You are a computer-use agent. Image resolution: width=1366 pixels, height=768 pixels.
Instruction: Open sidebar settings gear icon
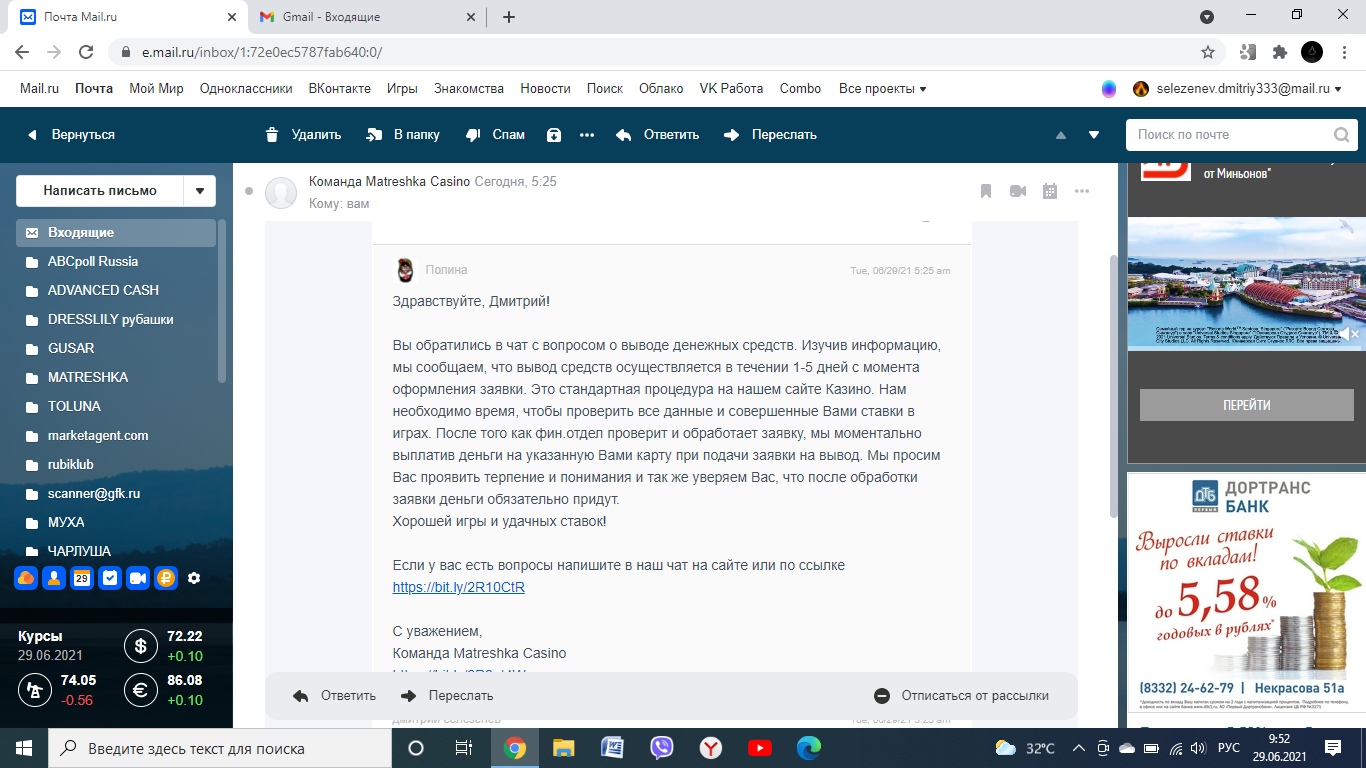point(194,578)
